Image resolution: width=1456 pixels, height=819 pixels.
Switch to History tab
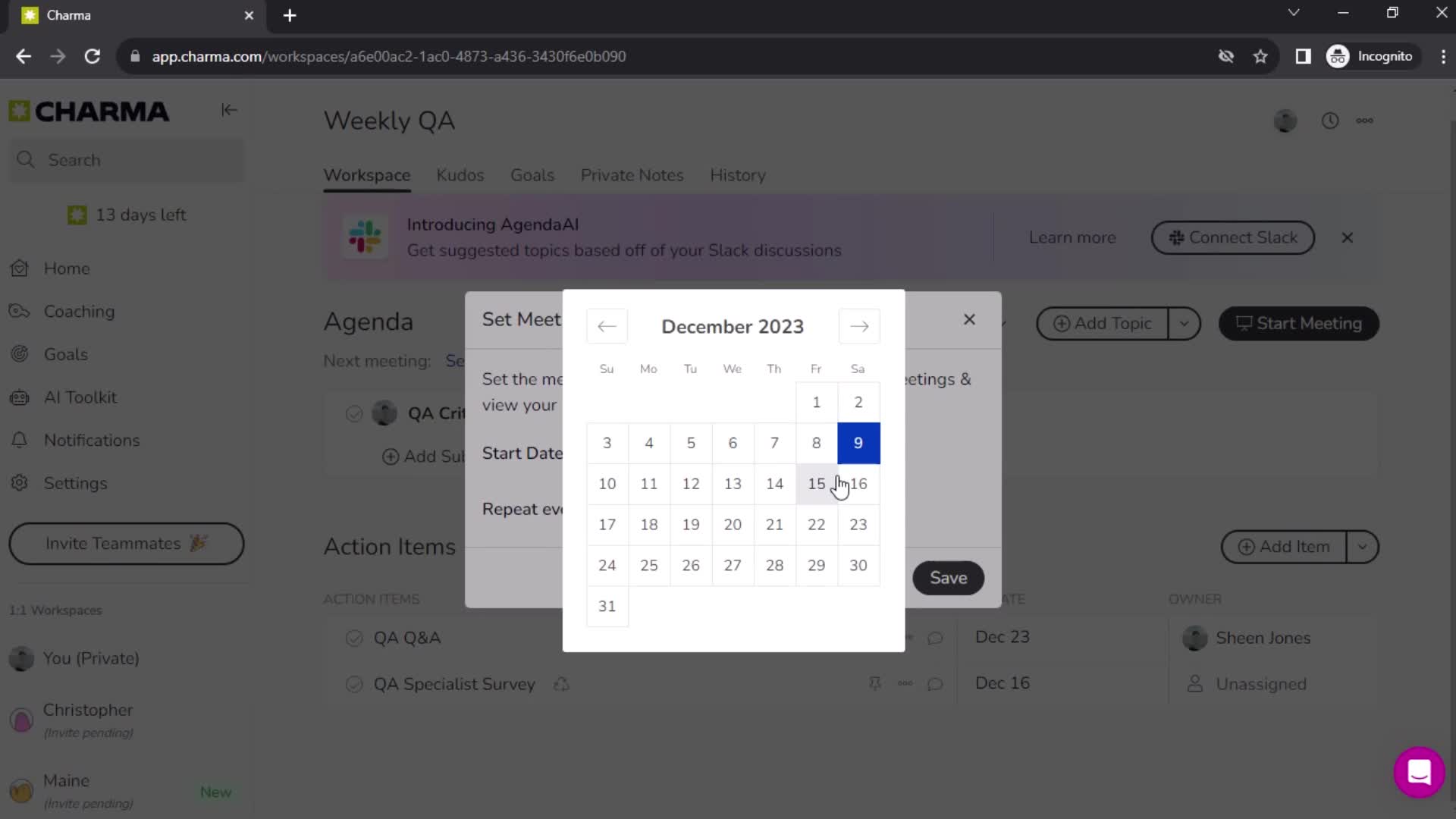tap(738, 175)
